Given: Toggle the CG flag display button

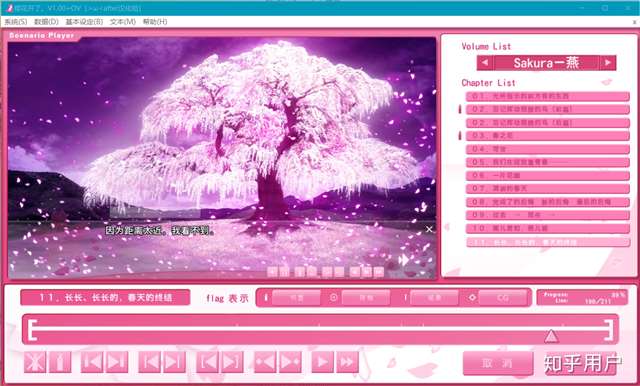Looking at the screenshot, I should tap(503, 298).
